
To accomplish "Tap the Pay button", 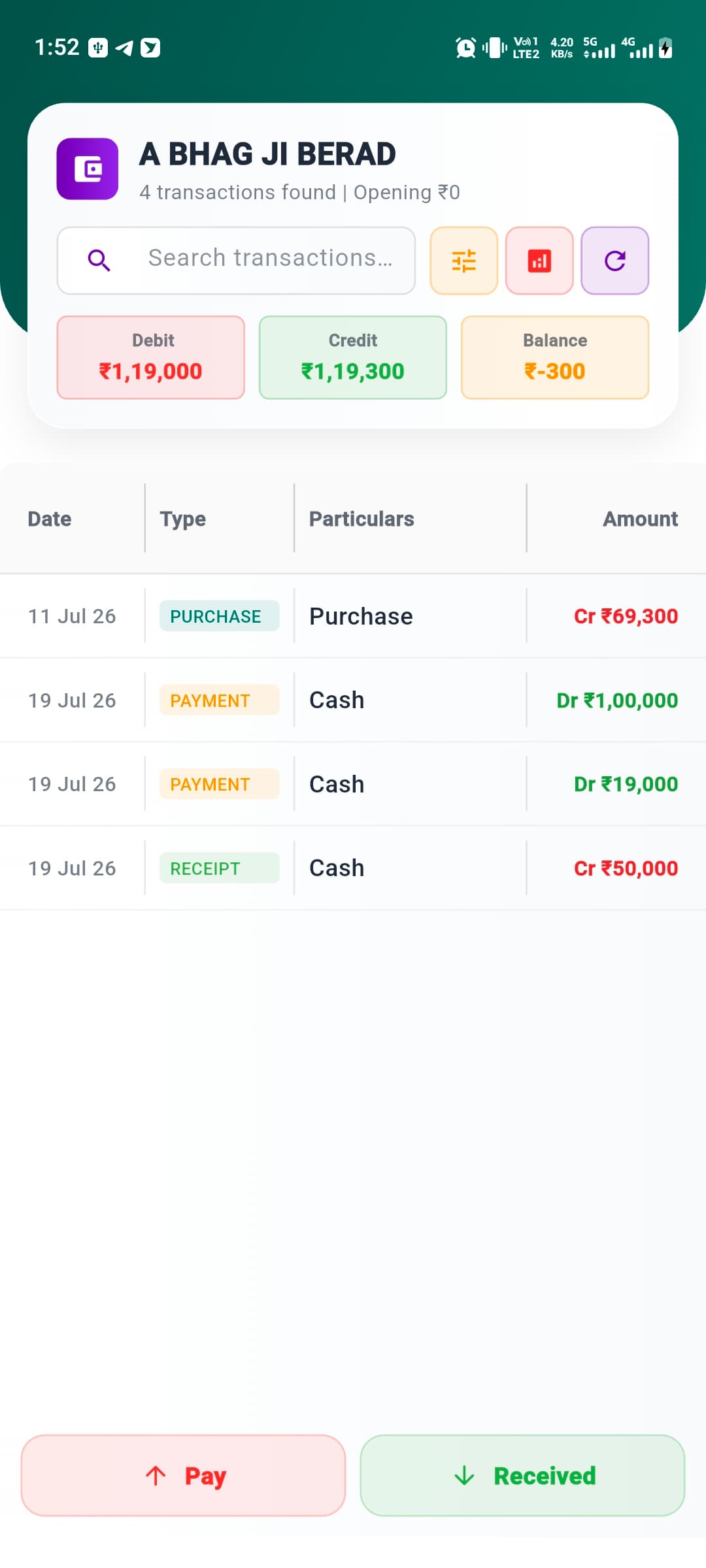I will [x=183, y=1475].
